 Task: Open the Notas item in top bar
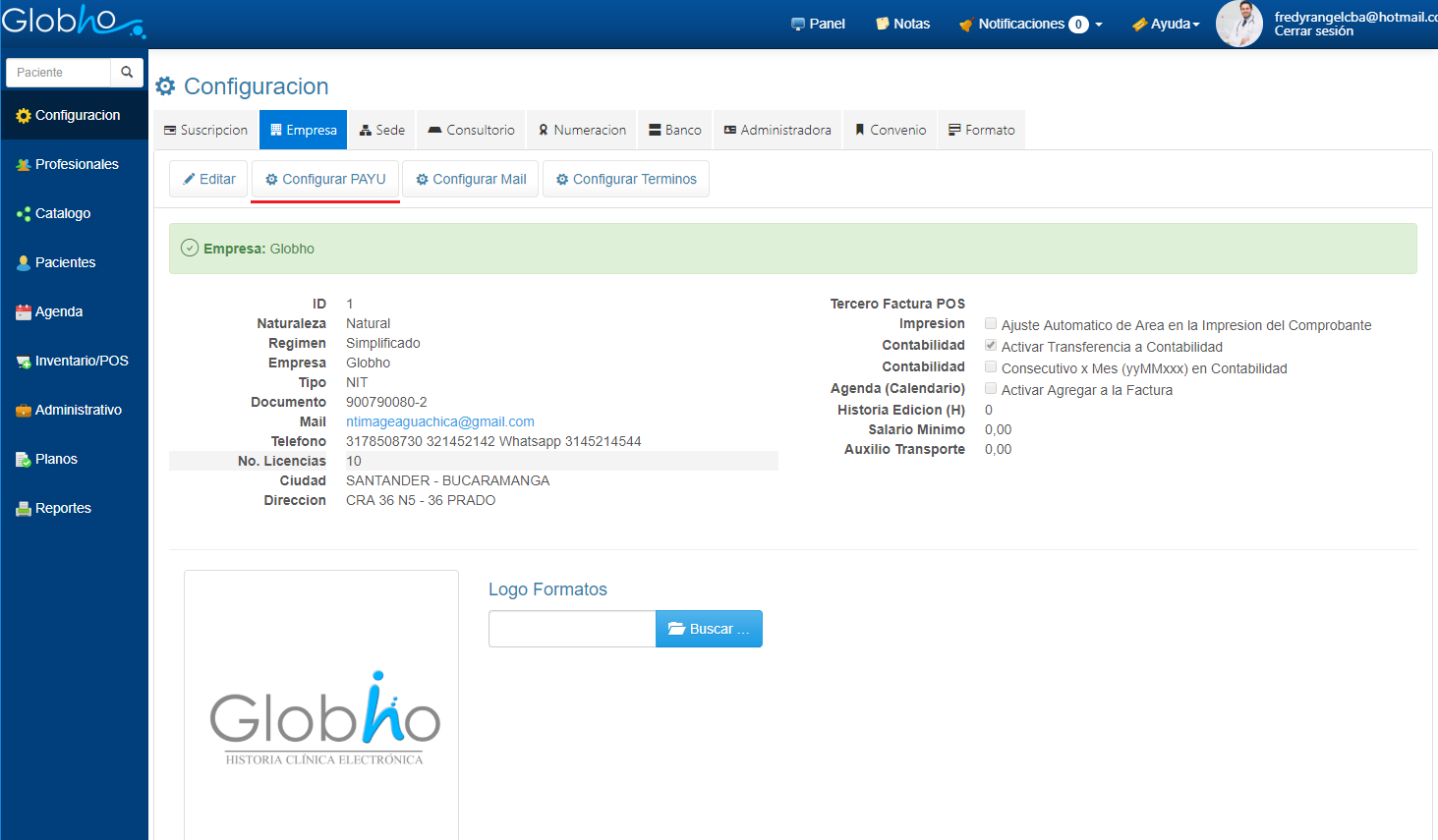(x=902, y=24)
